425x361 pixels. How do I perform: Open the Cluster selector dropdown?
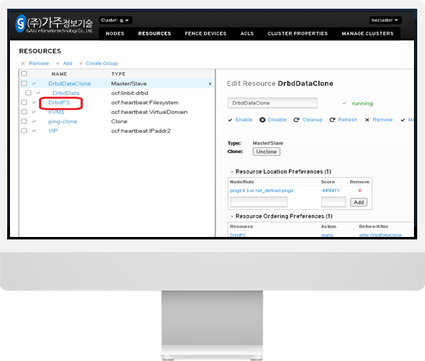coord(115,20)
